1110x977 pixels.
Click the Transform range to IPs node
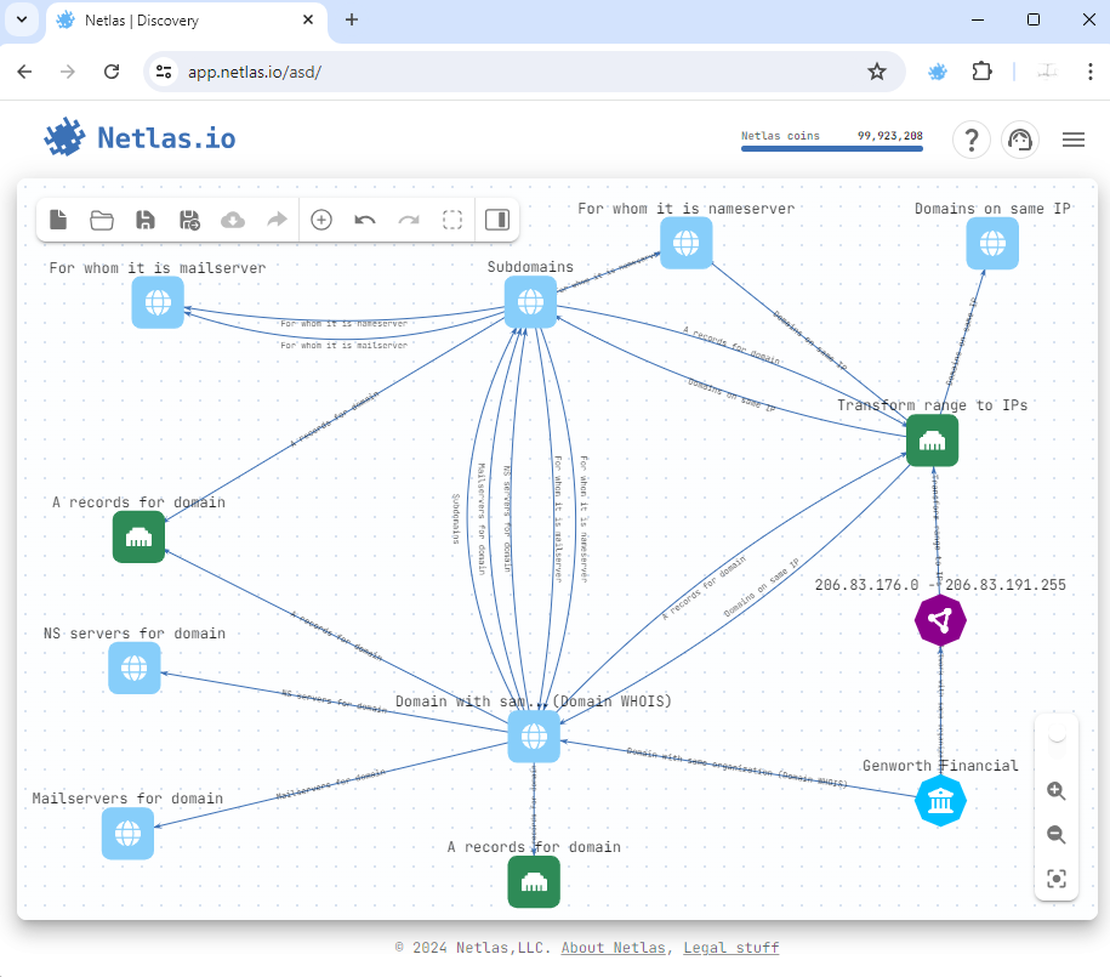click(932, 441)
